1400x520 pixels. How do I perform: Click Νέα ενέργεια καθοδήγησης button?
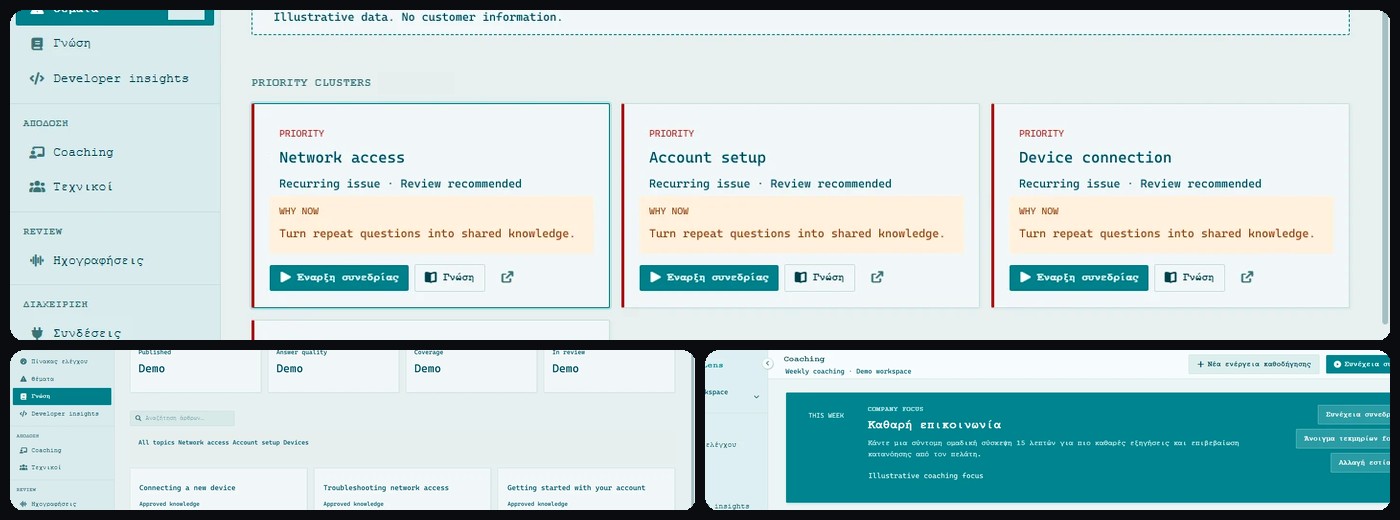pos(1254,364)
